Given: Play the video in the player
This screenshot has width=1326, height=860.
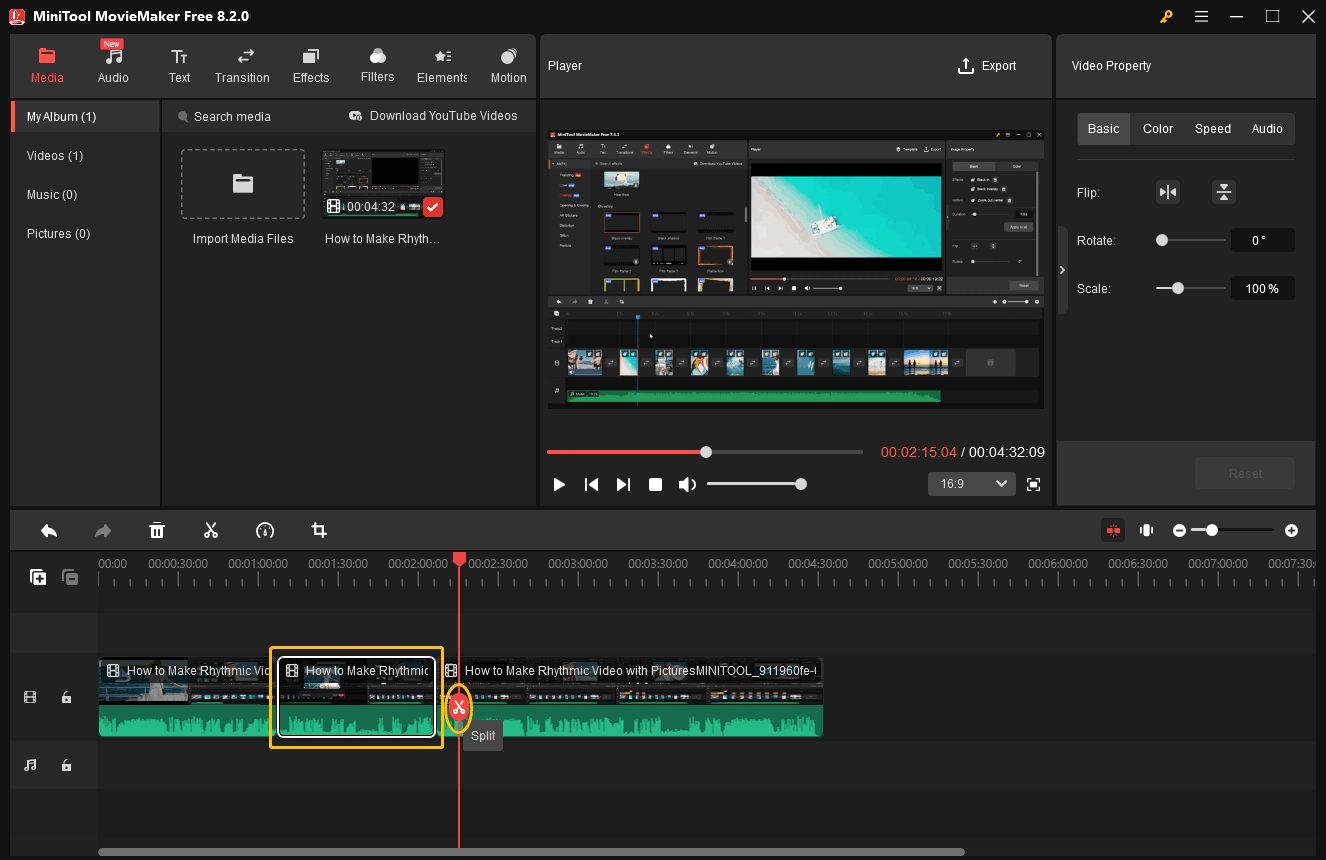Looking at the screenshot, I should tap(560, 485).
